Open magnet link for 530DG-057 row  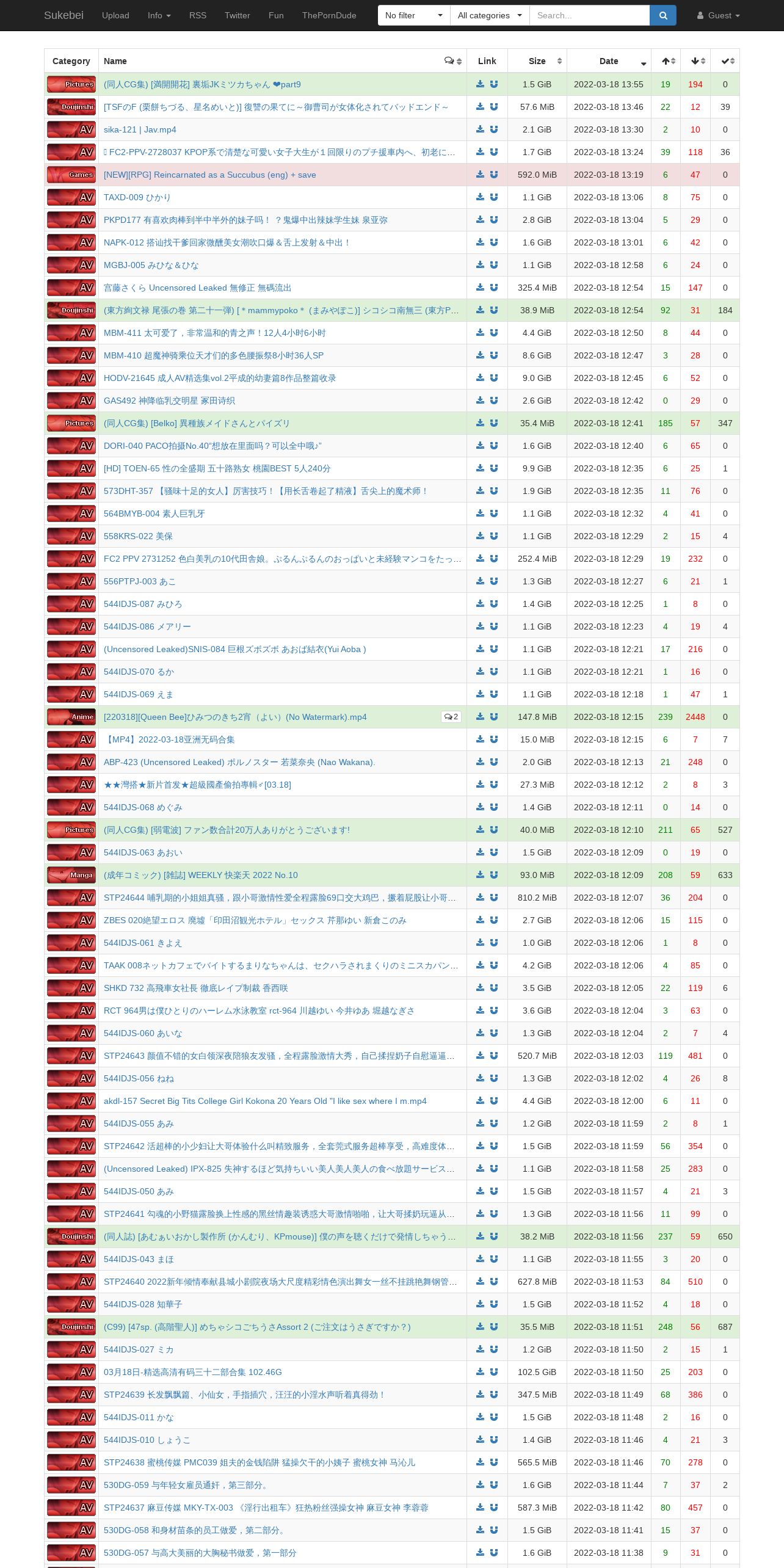coord(494,1553)
